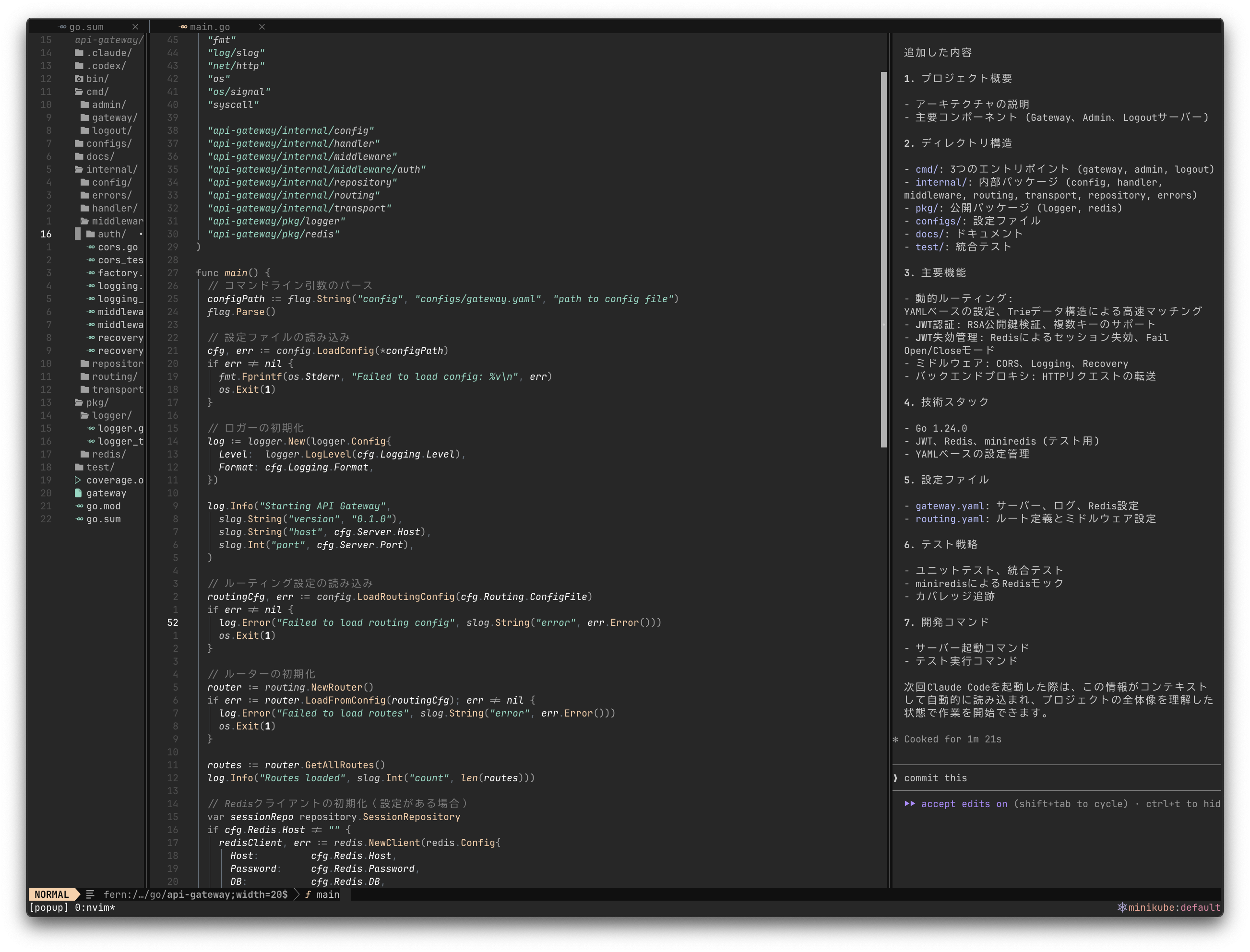The image size is (1250, 952).
Task: Open the routing.yaml link in chat
Action: (949, 518)
